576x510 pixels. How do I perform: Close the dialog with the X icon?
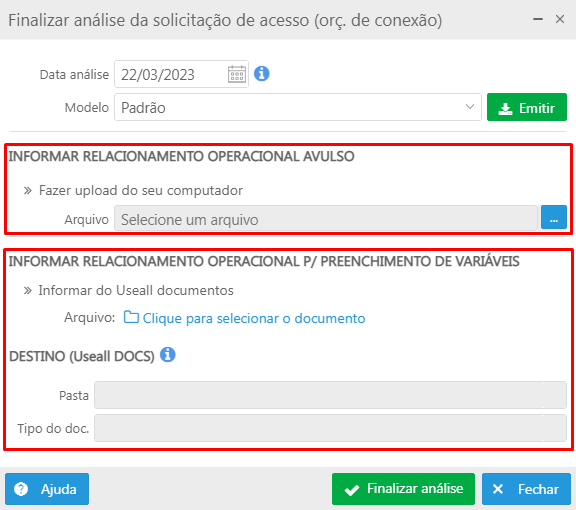pyautogui.click(x=559, y=19)
